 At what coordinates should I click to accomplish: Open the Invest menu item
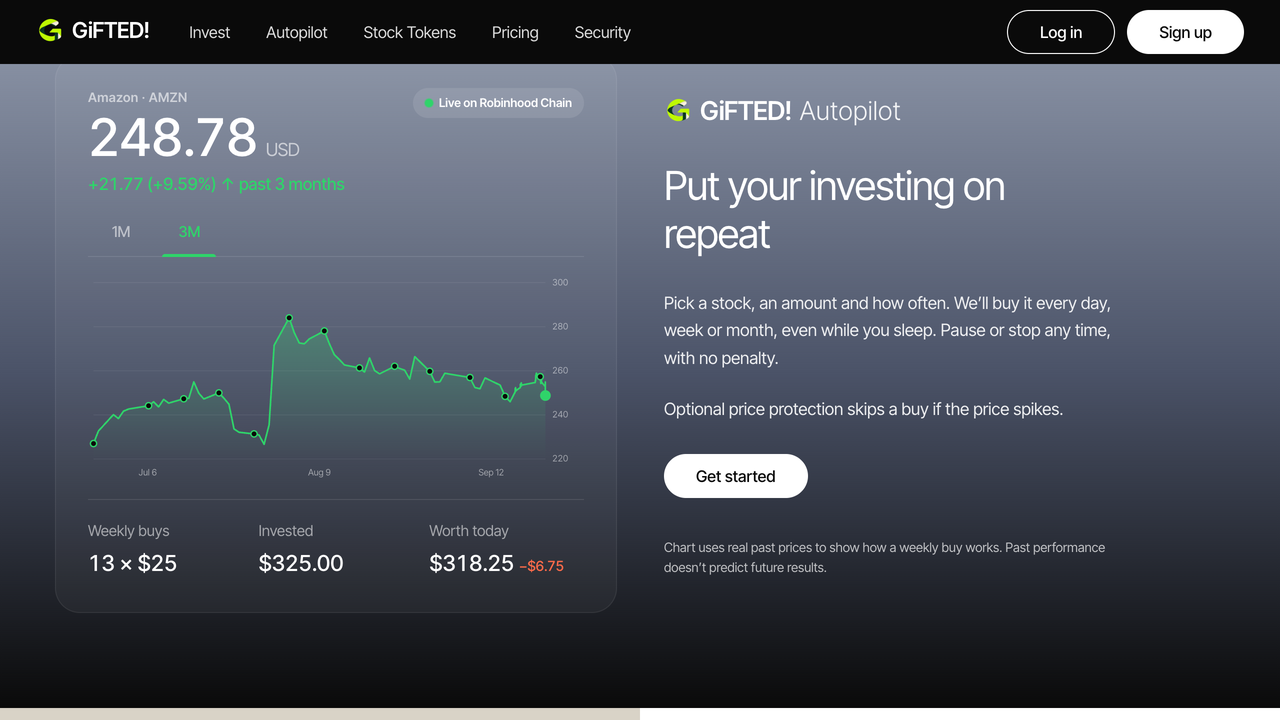tap(209, 32)
